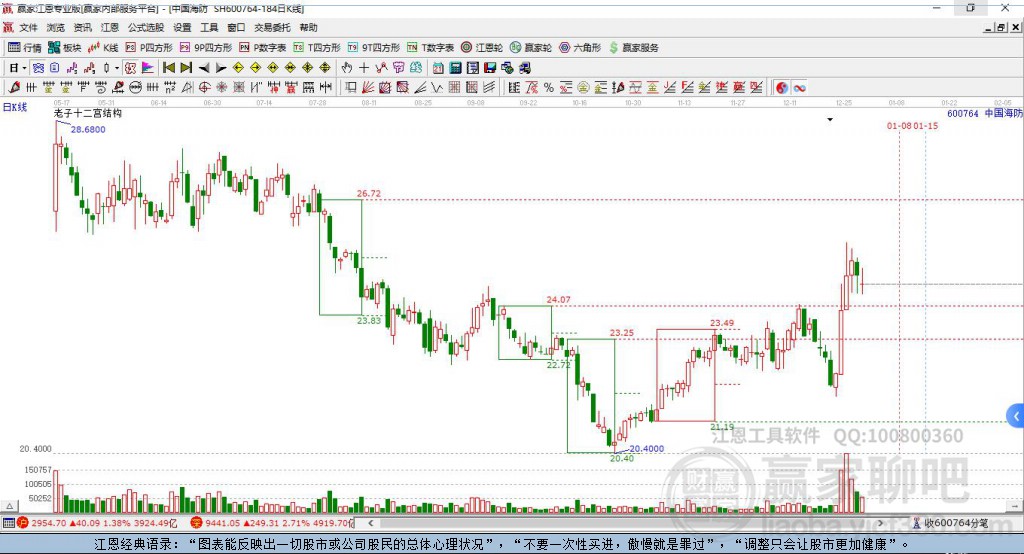
Task: Open 赢家服务 with dollar icon
Action: 633,48
